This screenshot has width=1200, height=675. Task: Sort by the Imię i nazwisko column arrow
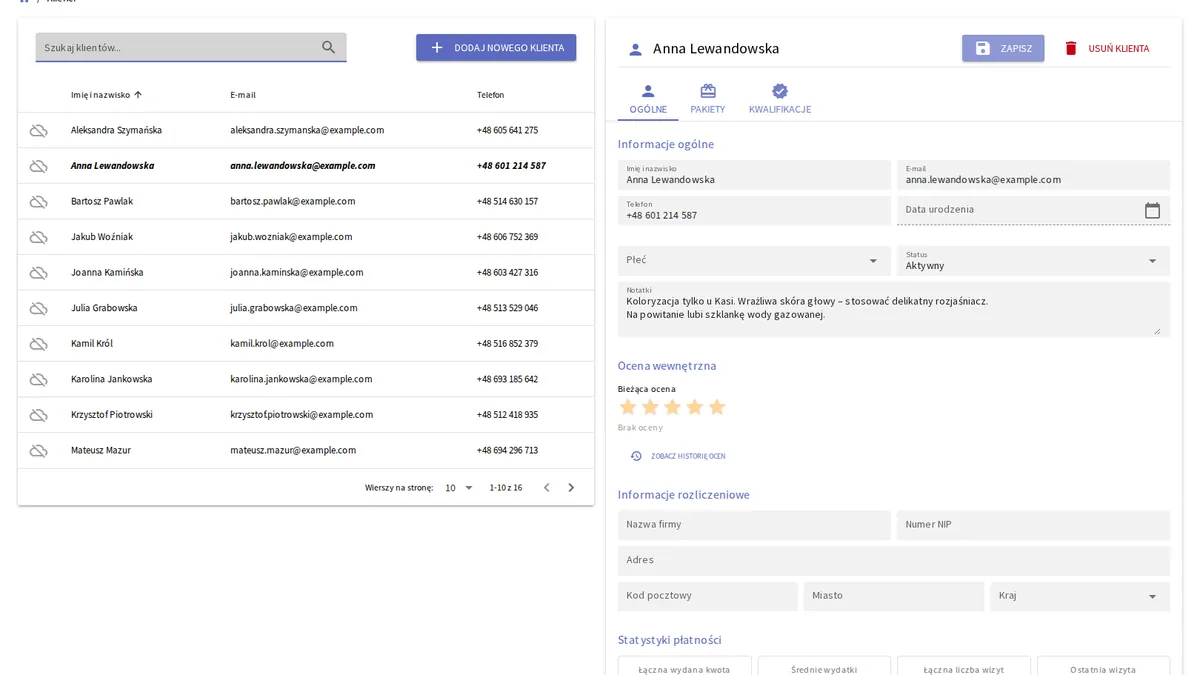pos(138,95)
